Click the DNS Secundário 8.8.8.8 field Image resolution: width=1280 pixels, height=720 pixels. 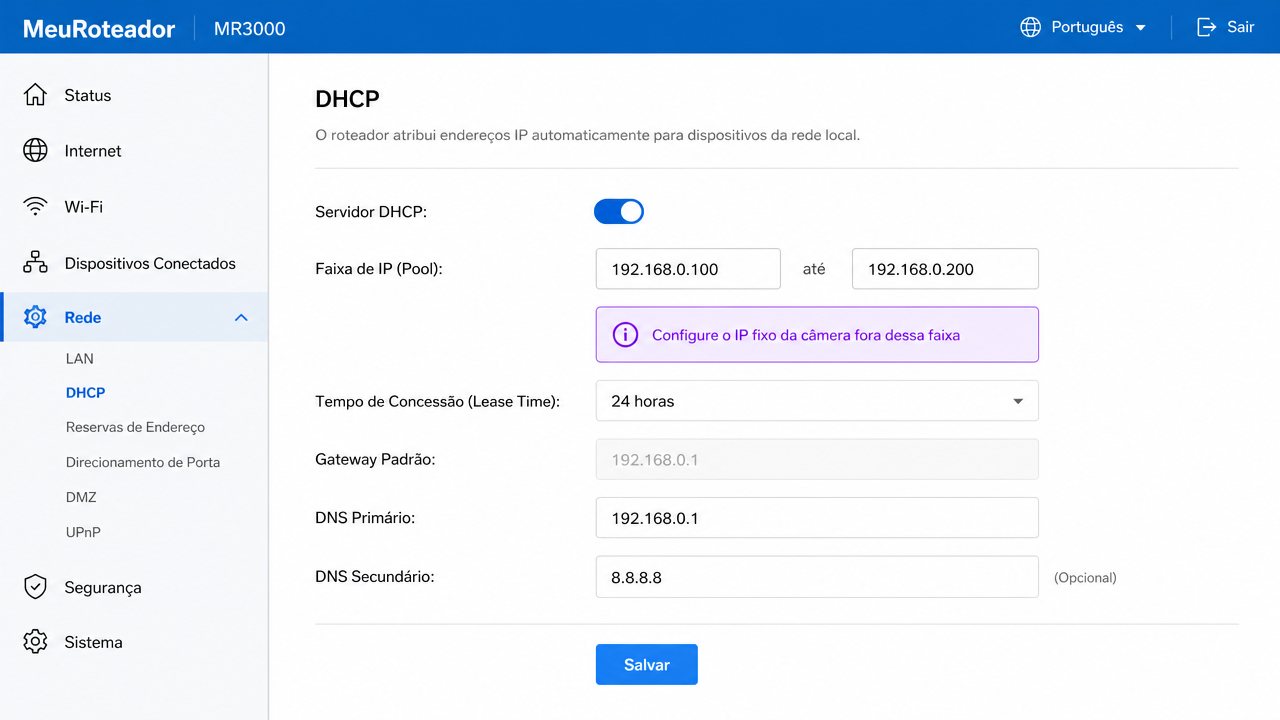click(817, 577)
